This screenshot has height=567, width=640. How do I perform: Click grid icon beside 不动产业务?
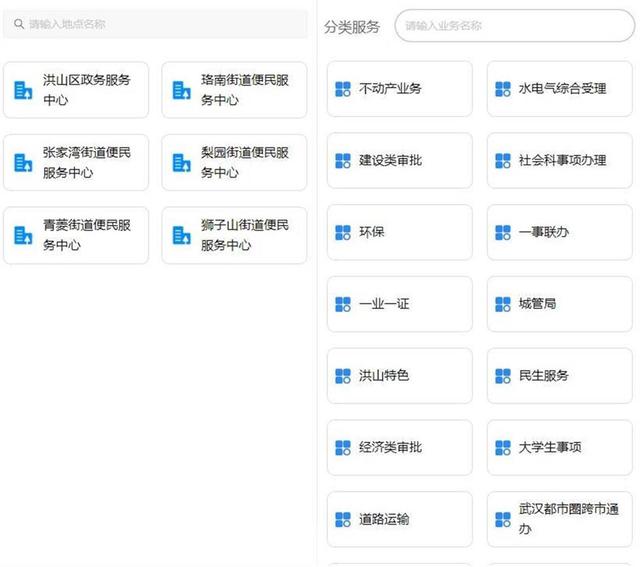(x=343, y=89)
